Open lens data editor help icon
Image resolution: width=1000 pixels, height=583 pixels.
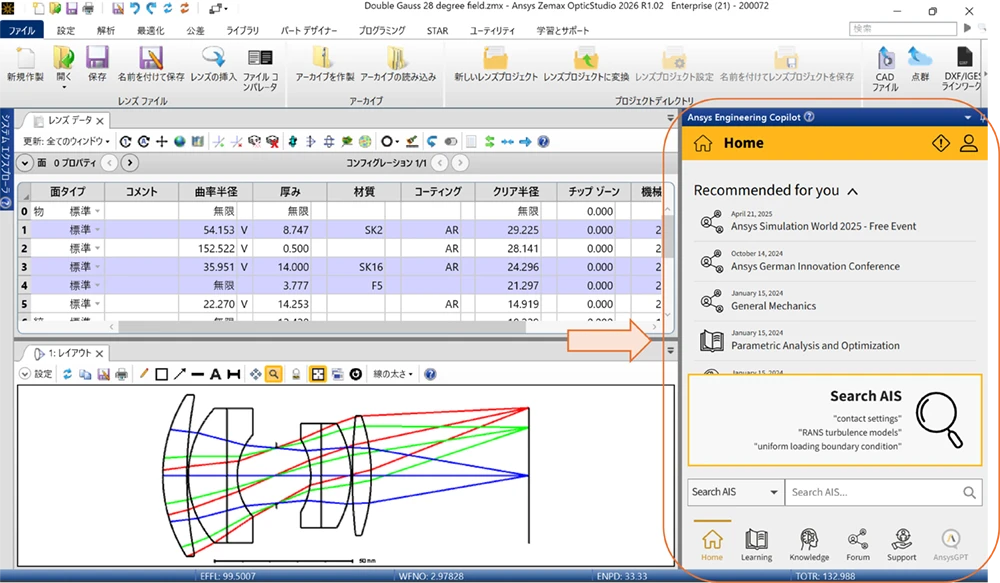click(543, 142)
